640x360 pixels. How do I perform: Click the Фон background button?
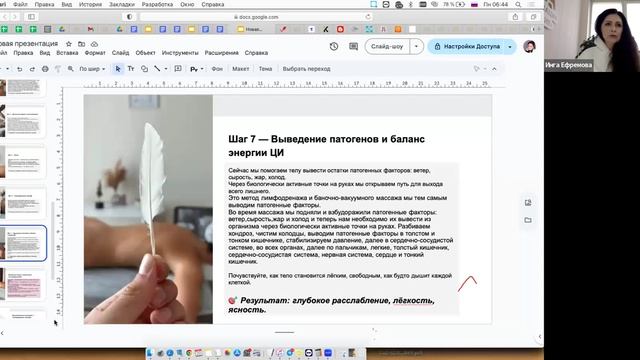pyautogui.click(x=217, y=69)
